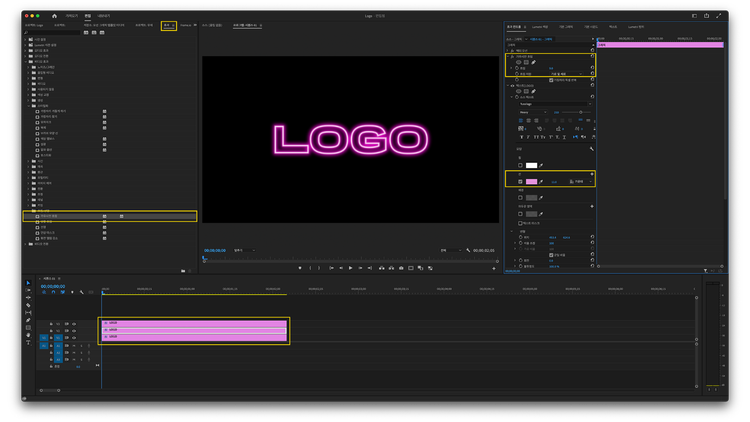This screenshot has width=750, height=422.
Task: Expand the first folder in the Effects tree
Action: pos(25,41)
